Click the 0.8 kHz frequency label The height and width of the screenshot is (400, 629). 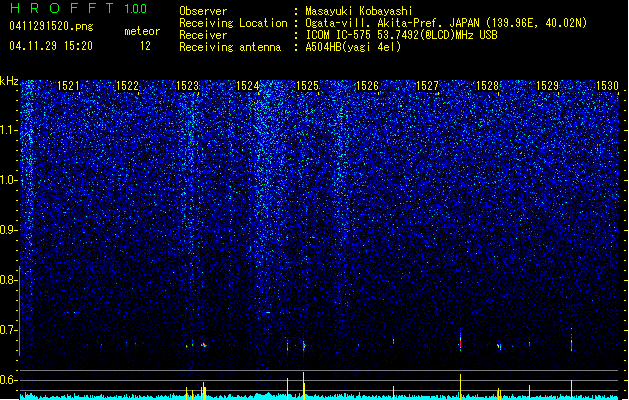coord(9,280)
